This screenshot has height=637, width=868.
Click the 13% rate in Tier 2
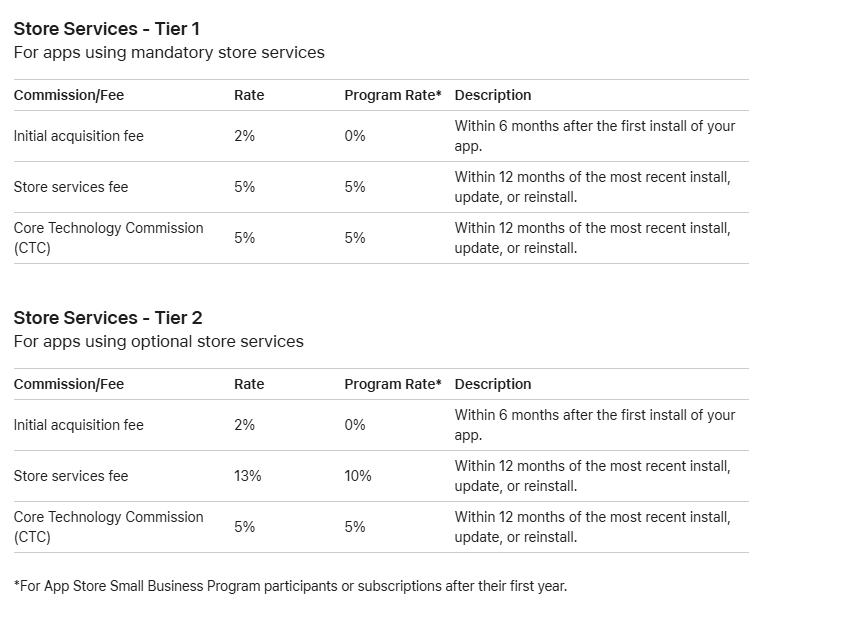coord(247,476)
